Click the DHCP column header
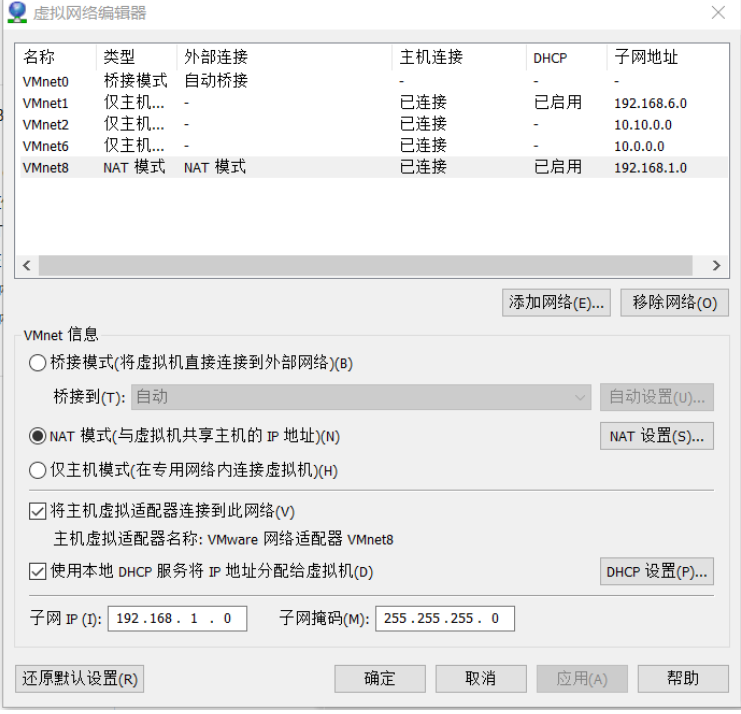The image size is (741, 714). pos(566,57)
